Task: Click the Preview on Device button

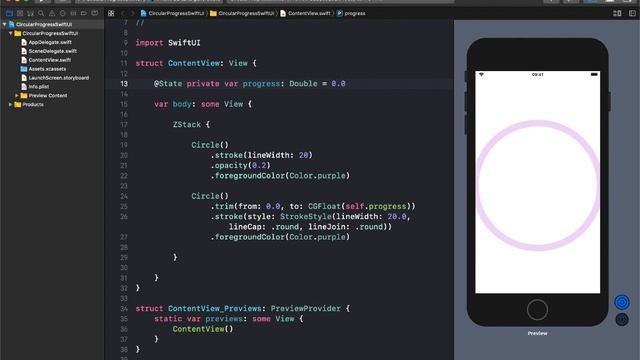Action: [x=622, y=320]
